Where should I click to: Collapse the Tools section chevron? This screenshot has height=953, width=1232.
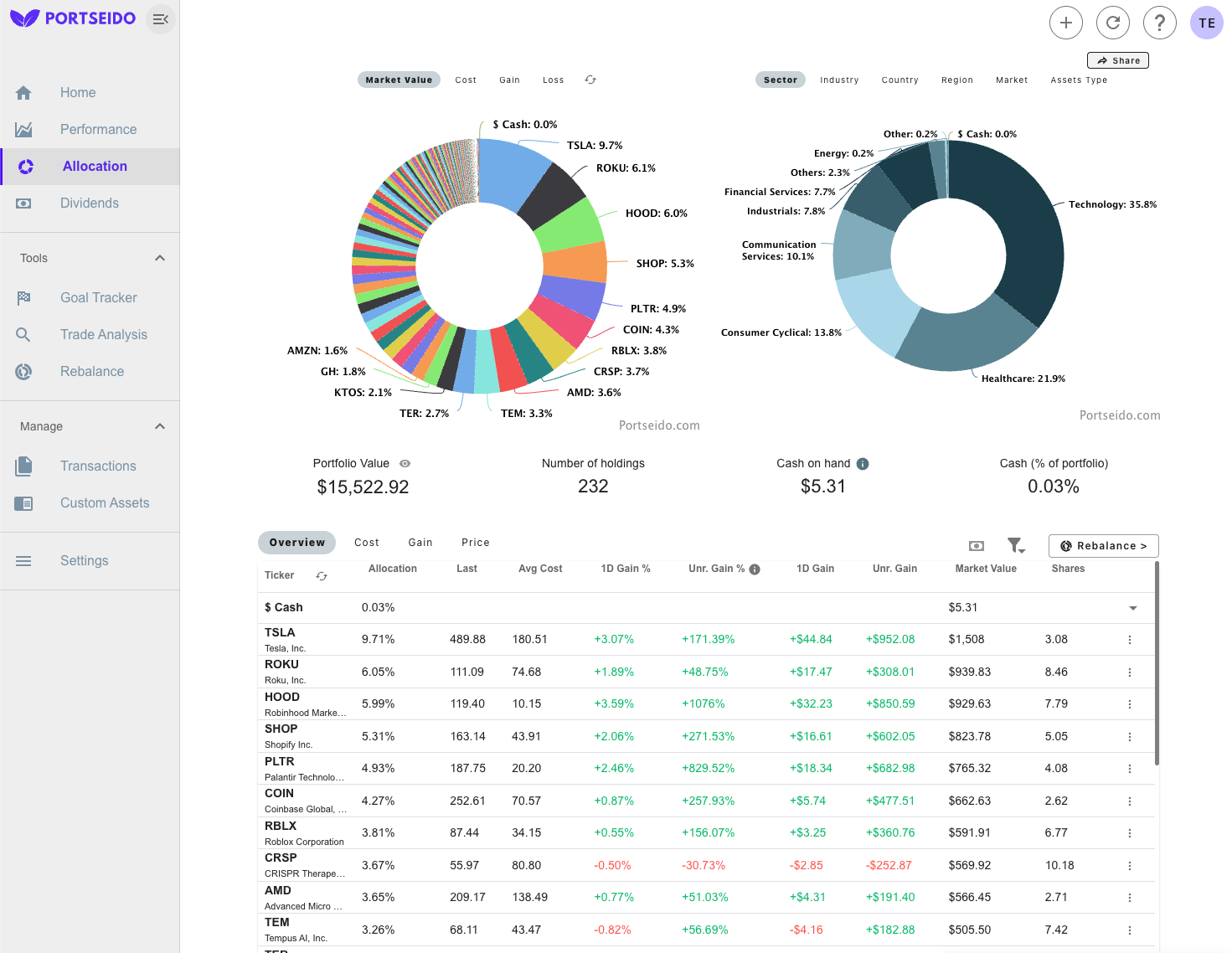pos(159,258)
